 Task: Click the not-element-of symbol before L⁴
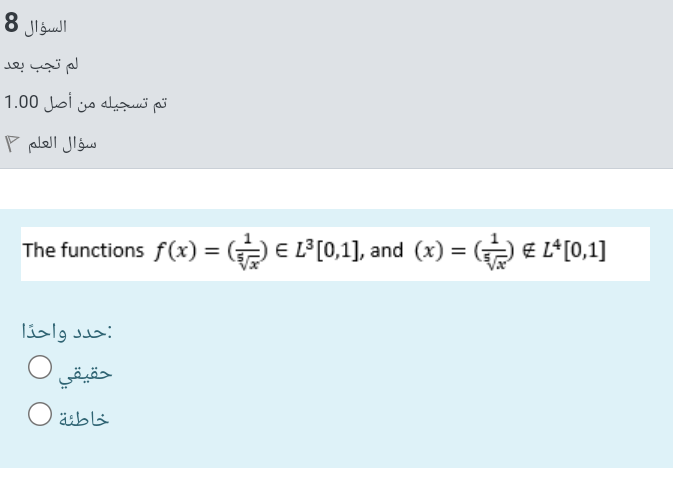tap(528, 251)
